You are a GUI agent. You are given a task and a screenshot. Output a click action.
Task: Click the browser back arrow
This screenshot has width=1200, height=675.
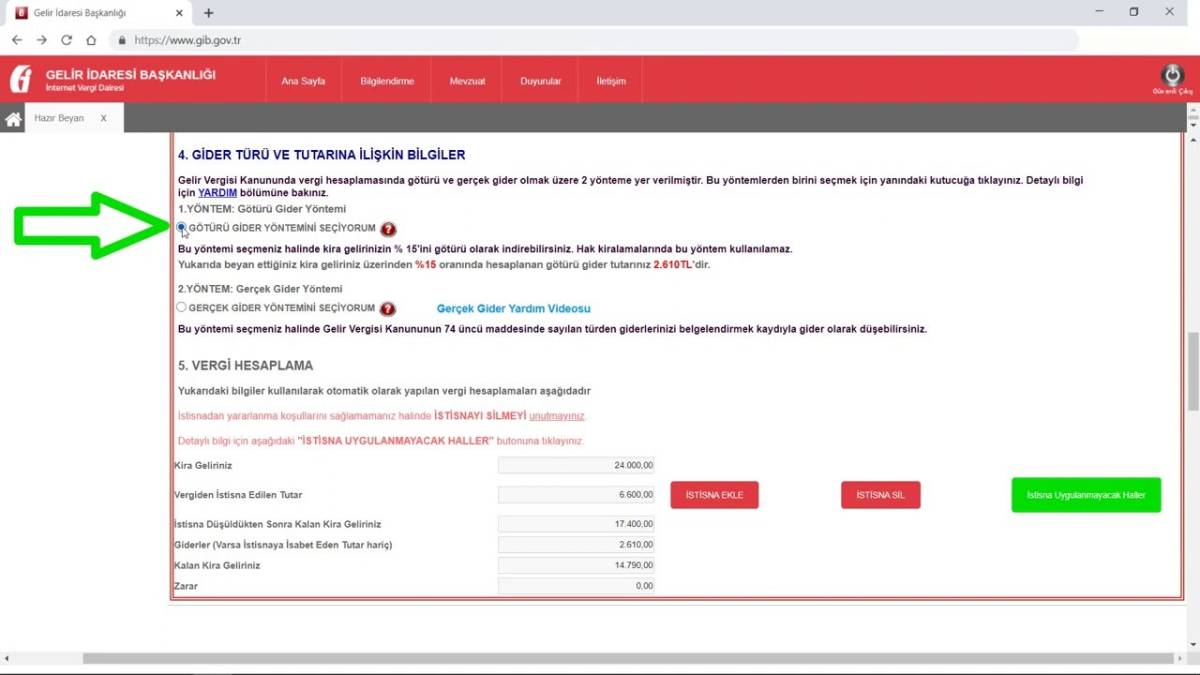tap(17, 41)
